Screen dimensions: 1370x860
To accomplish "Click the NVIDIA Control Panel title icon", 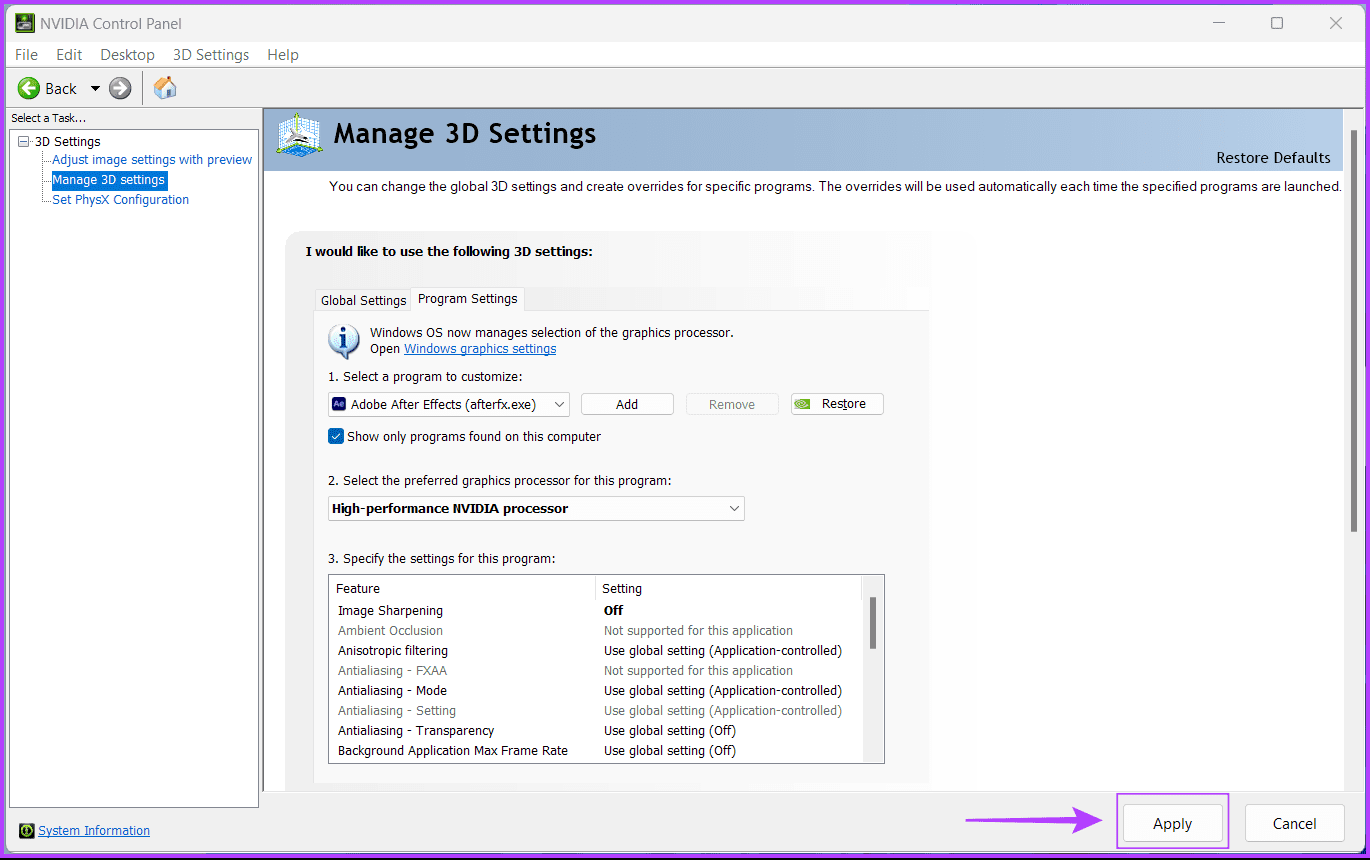I will [x=25, y=23].
